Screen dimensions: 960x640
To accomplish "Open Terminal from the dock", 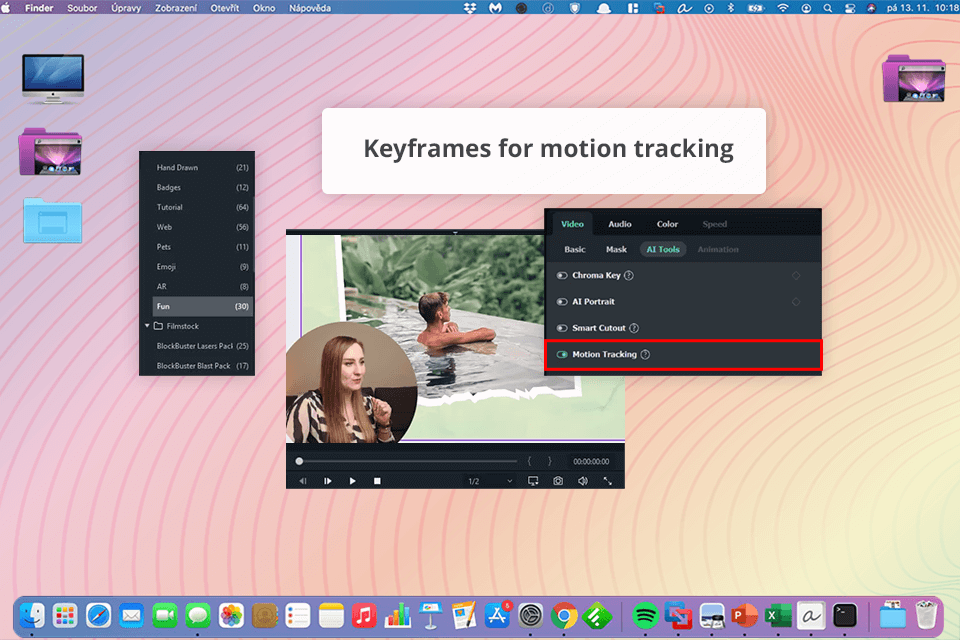I will [x=844, y=616].
